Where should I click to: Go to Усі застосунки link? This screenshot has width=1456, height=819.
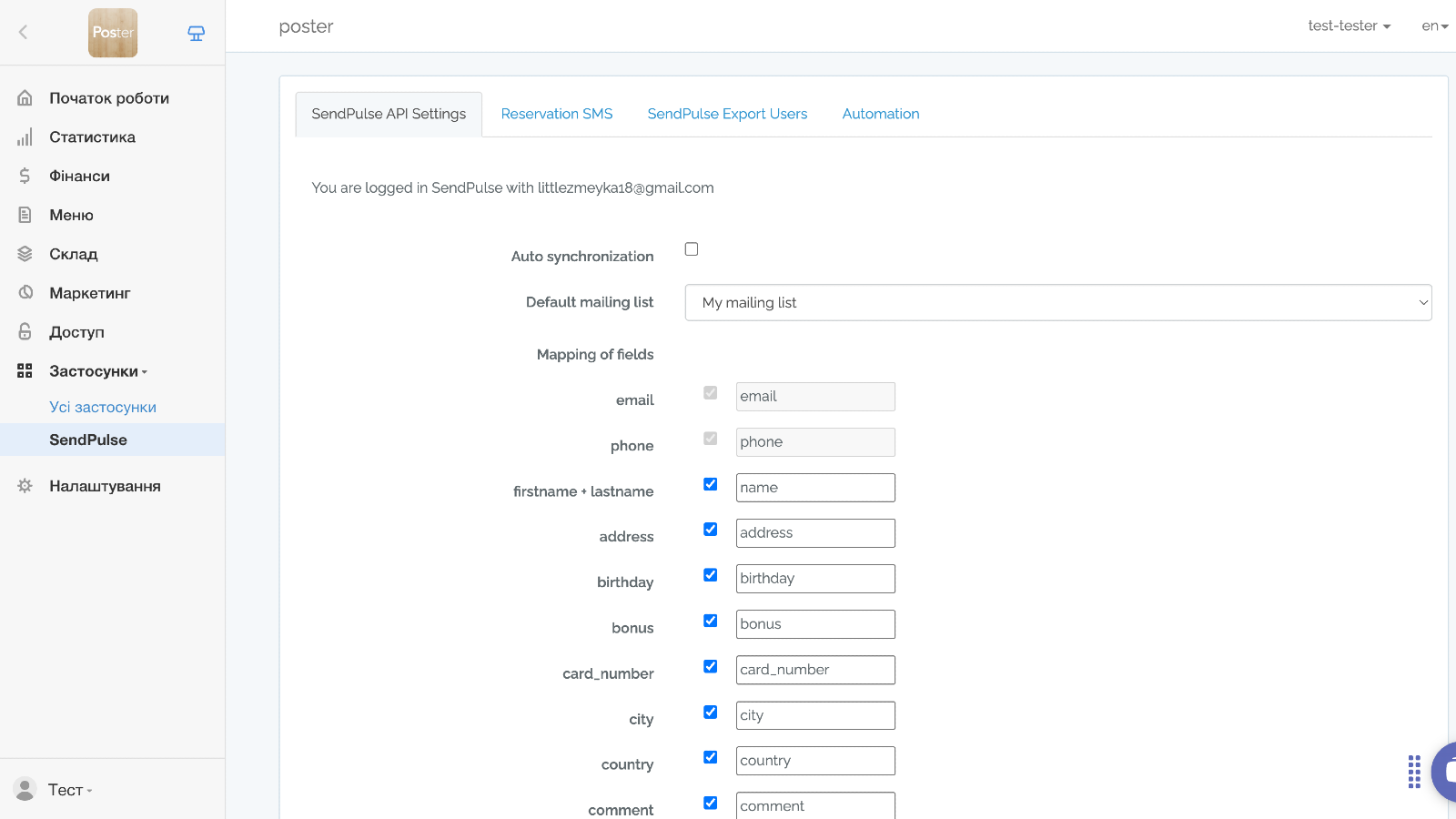click(103, 407)
